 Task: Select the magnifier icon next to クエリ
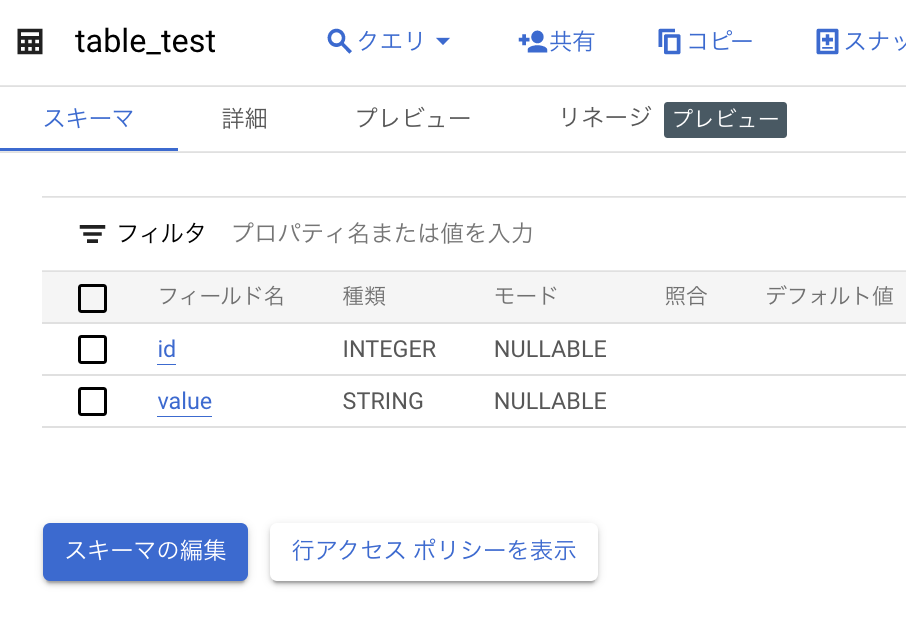coord(336,40)
